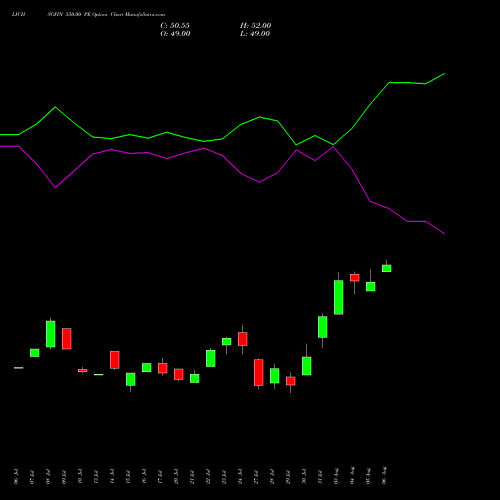Click the open value O: 49.00
Screen dimensions: 500x500
[175, 34]
